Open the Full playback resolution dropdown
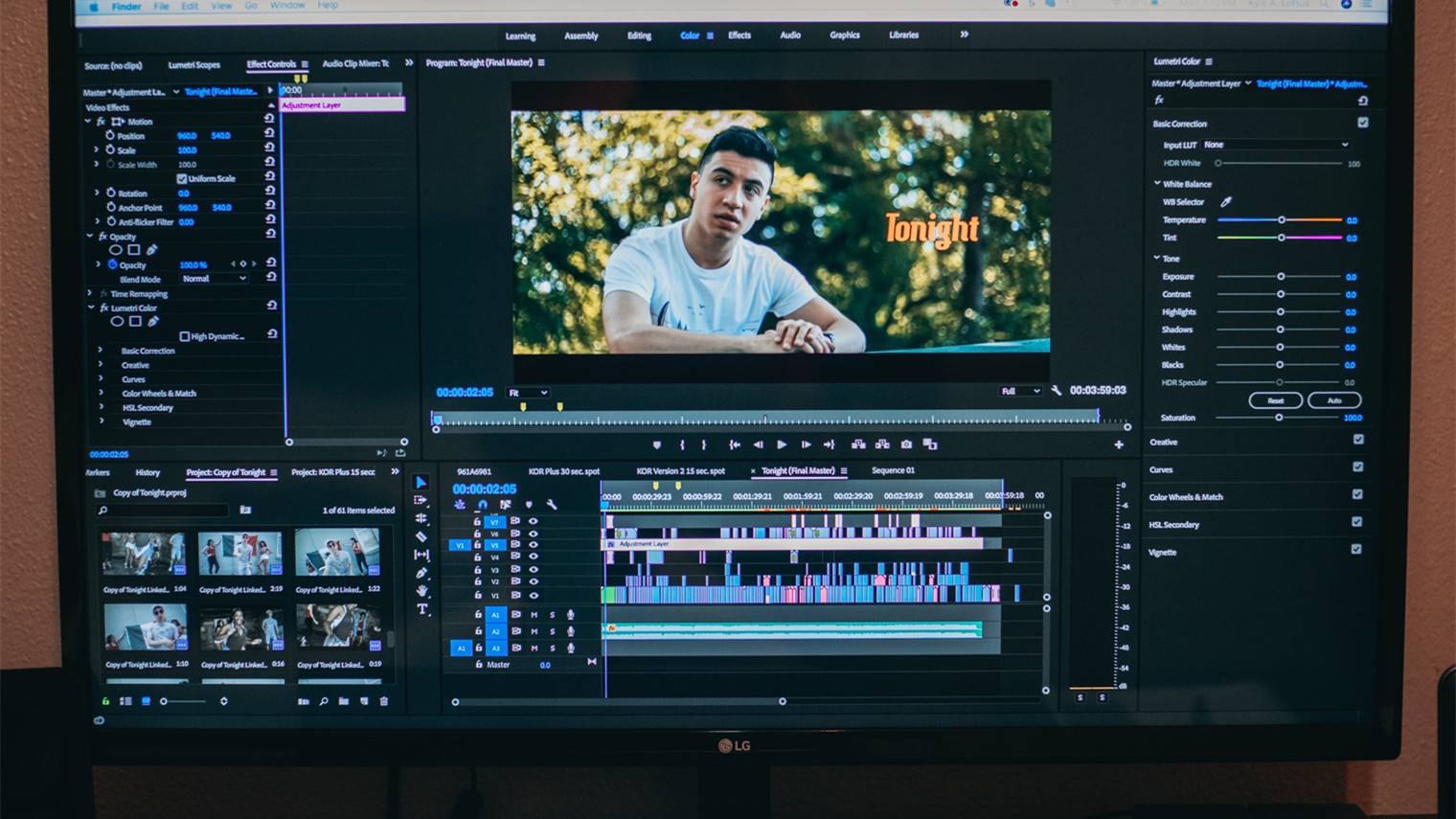 coord(1020,391)
